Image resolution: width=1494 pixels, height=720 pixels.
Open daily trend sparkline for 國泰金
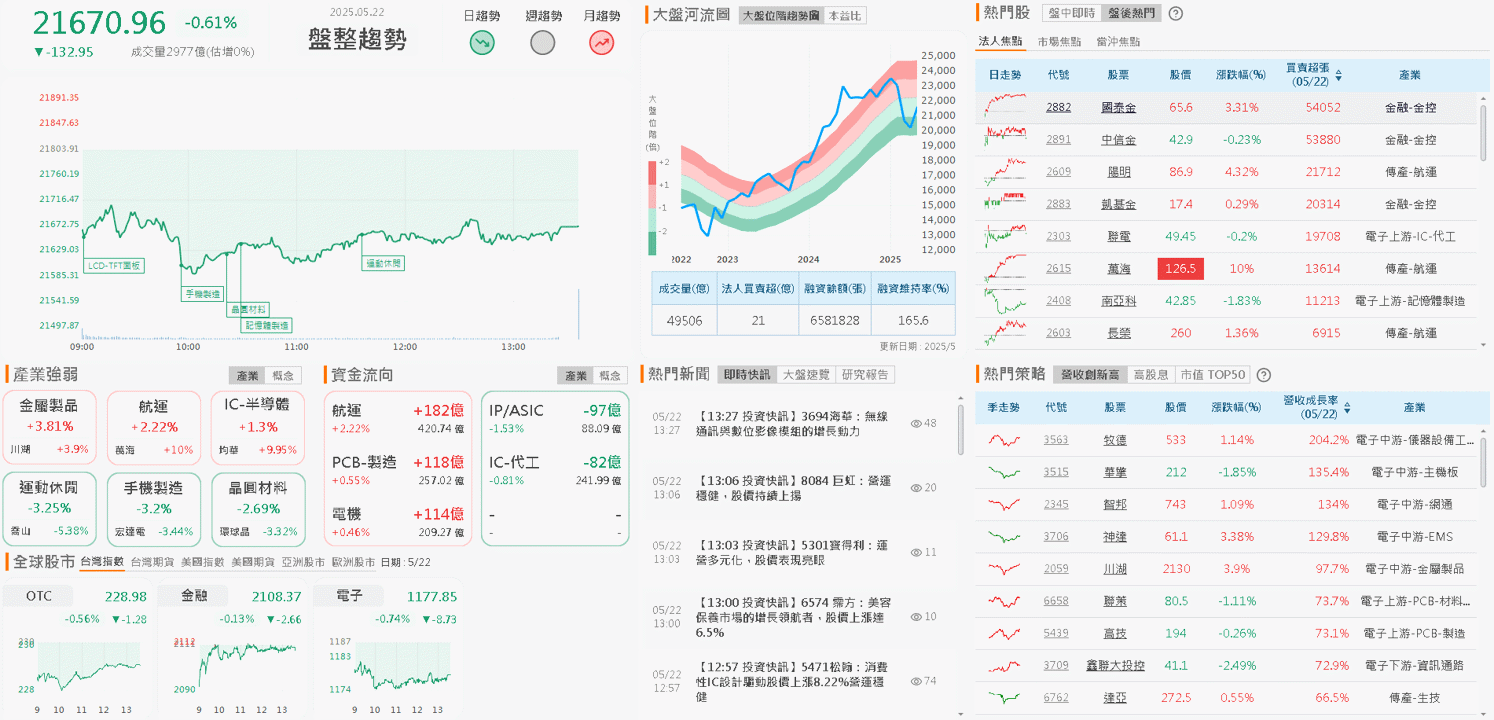click(x=1005, y=106)
